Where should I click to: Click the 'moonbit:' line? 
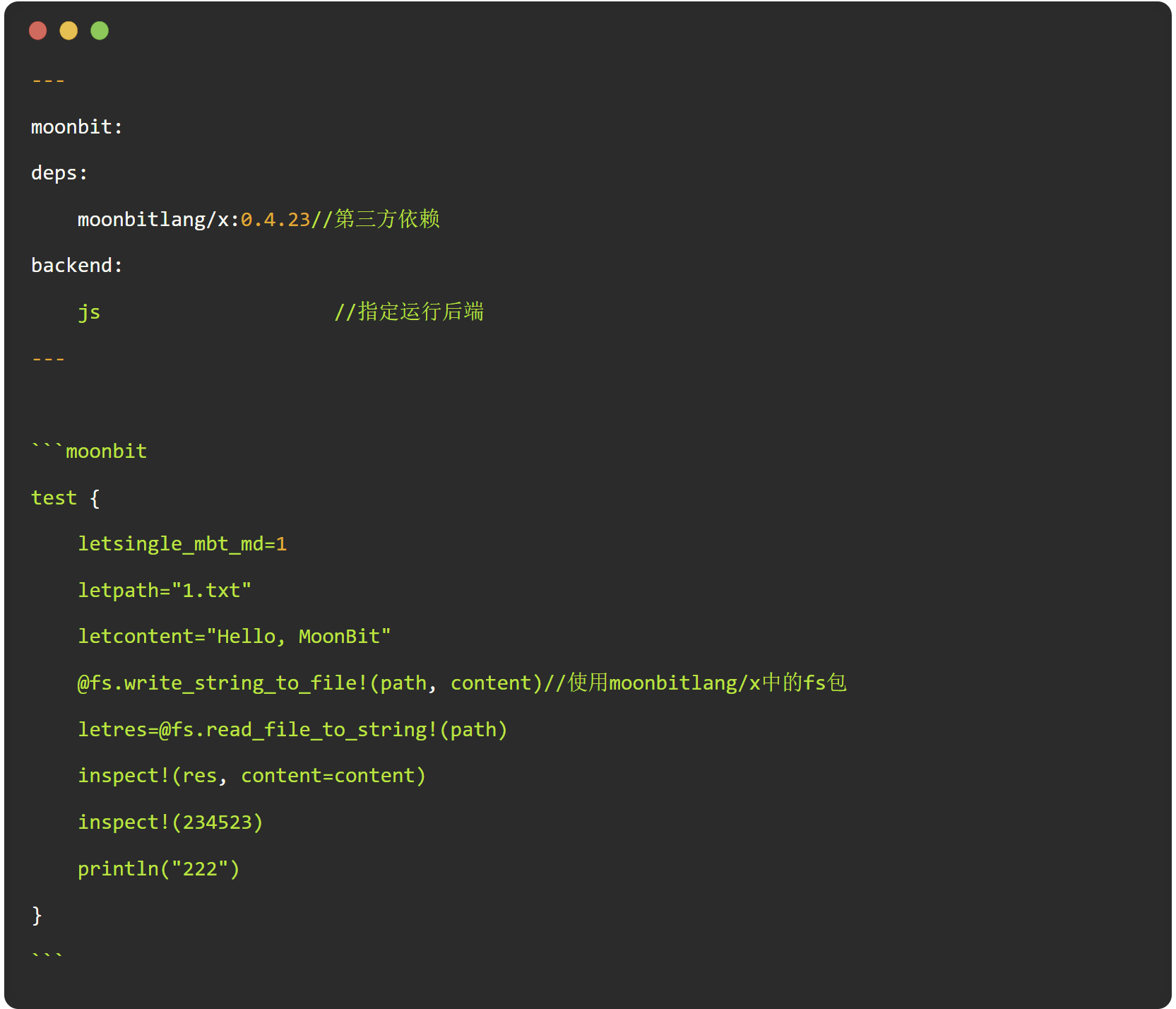click(77, 127)
